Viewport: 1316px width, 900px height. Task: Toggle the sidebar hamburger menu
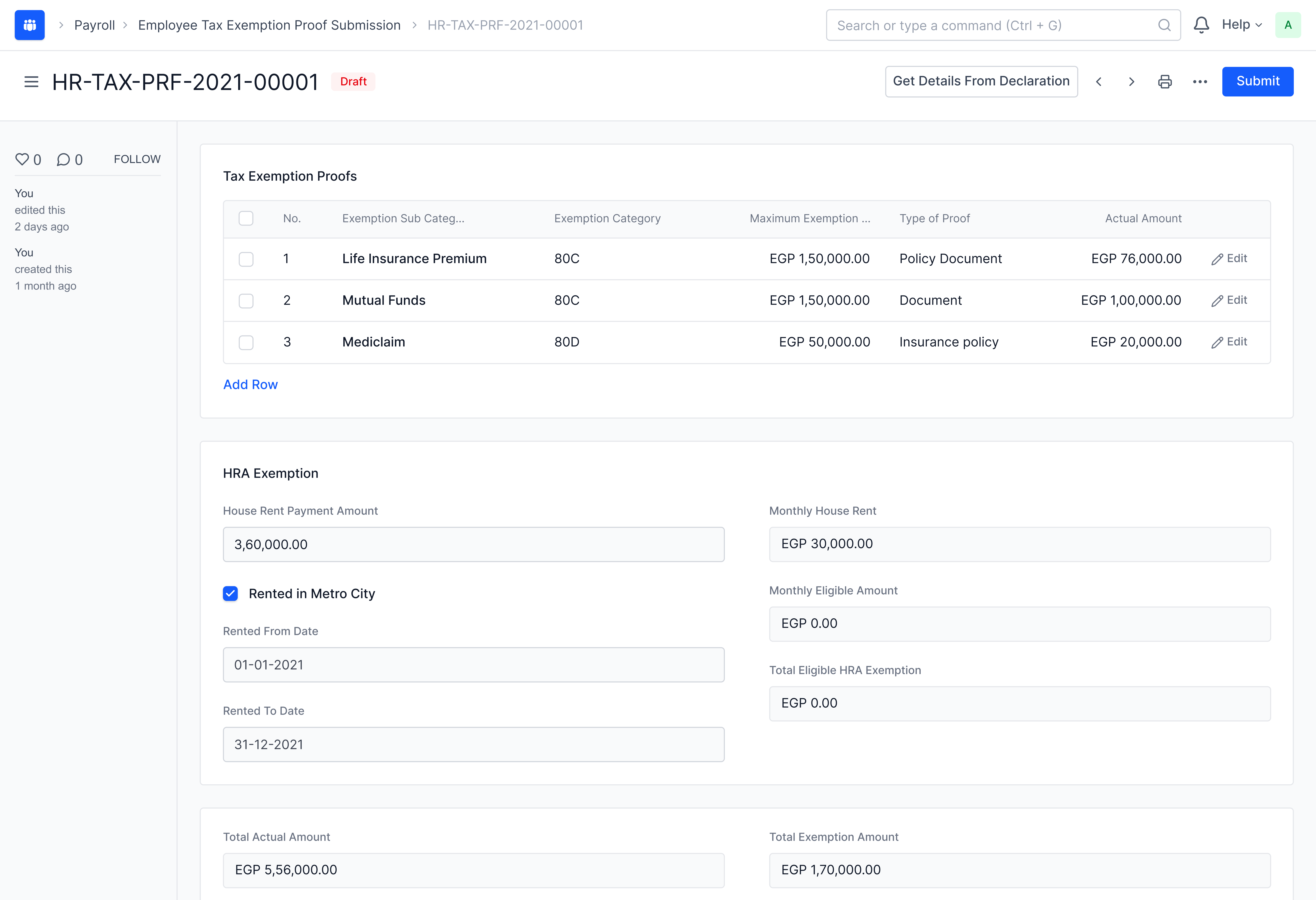coord(31,82)
